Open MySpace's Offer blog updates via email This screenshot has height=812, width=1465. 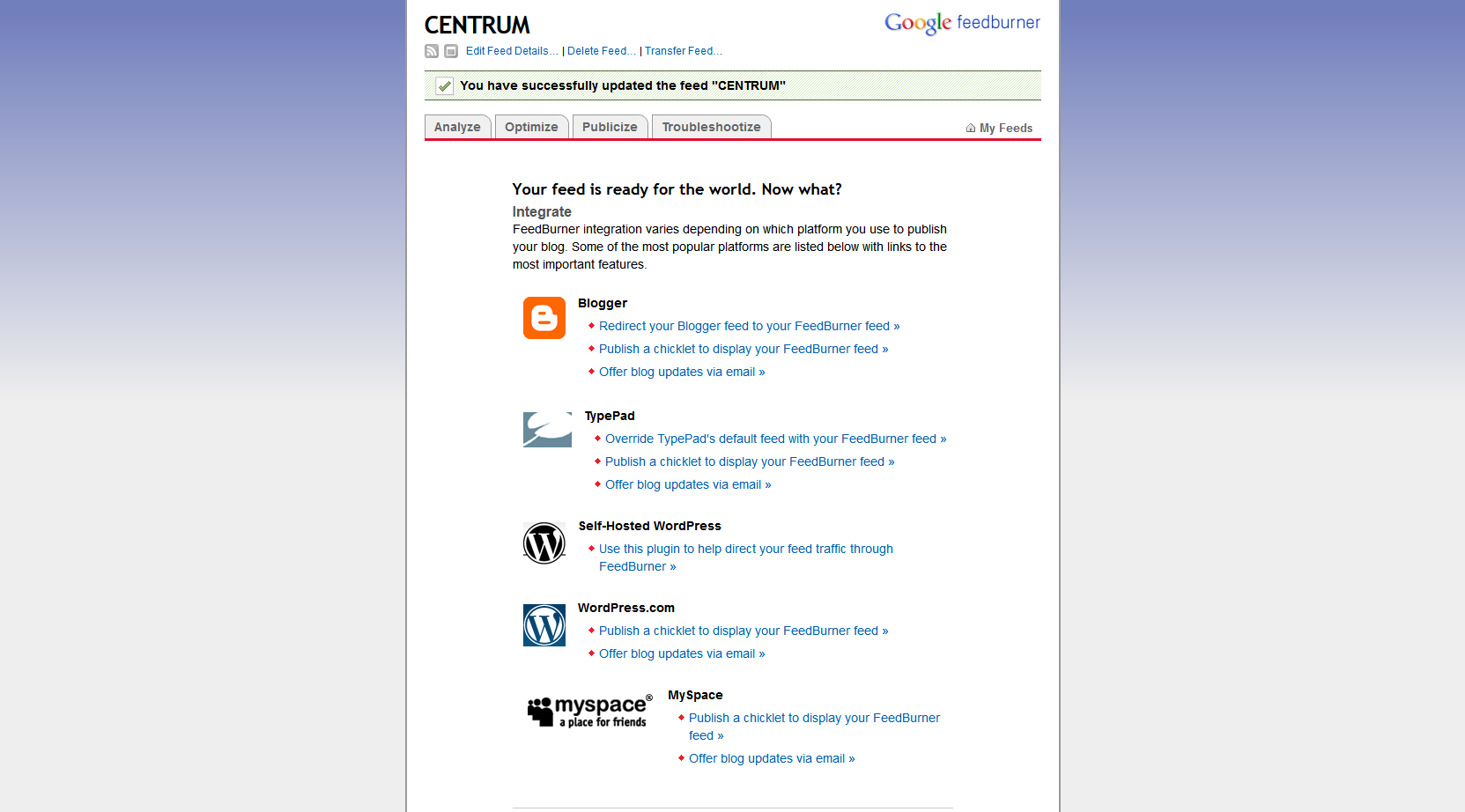pos(772,758)
